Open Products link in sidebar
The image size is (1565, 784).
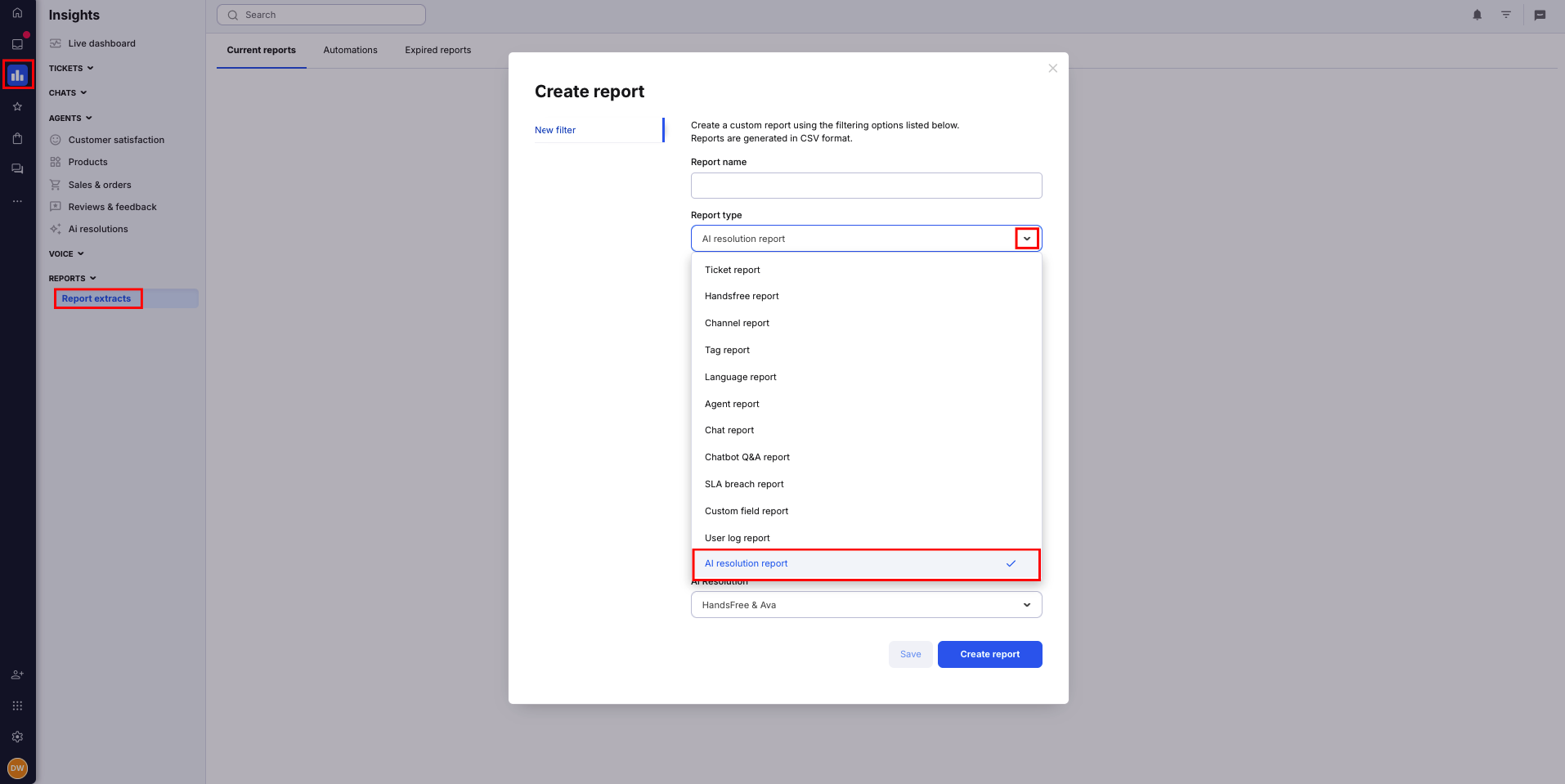[x=88, y=162]
